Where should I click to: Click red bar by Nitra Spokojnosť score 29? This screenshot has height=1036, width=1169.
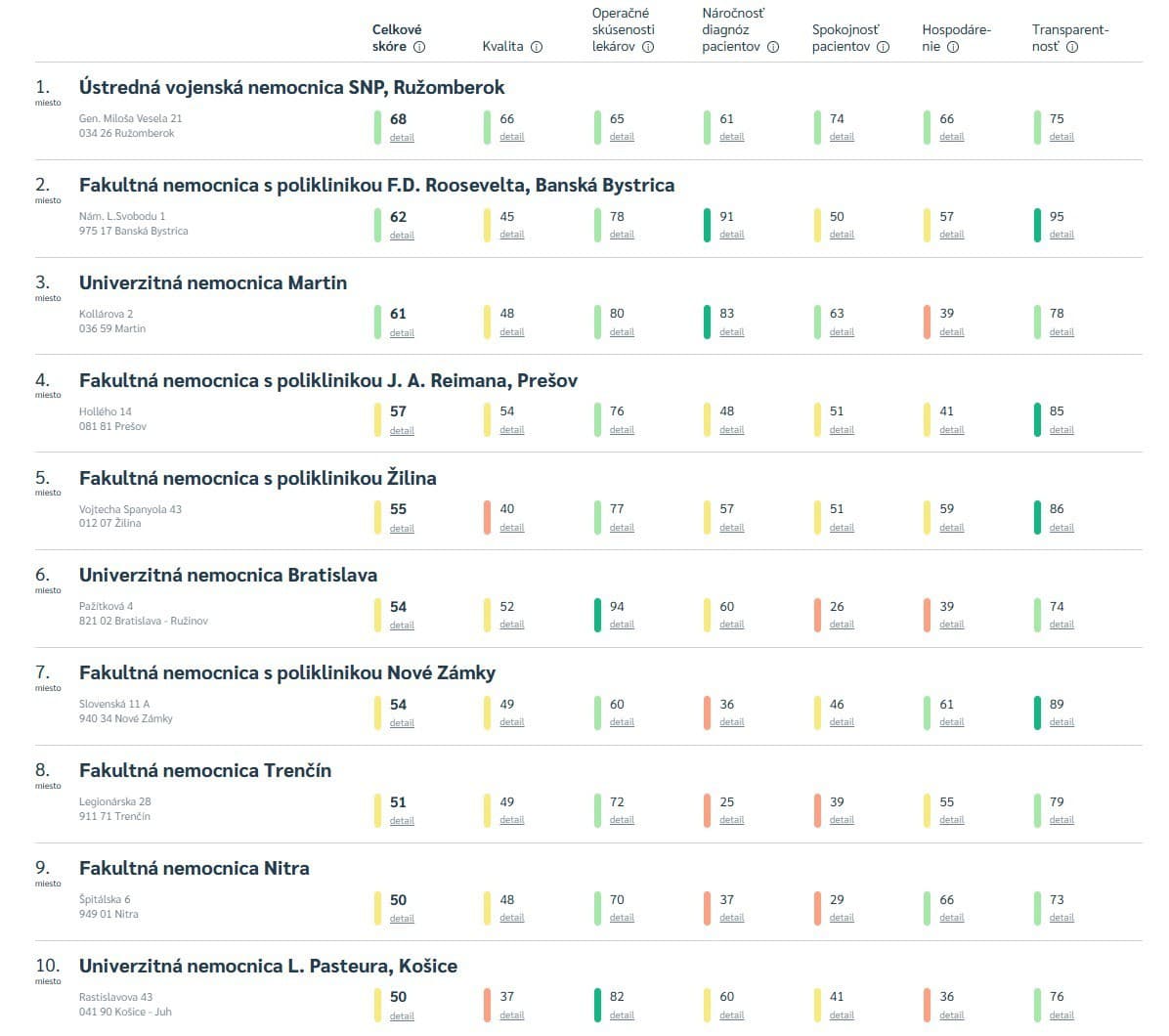(817, 908)
